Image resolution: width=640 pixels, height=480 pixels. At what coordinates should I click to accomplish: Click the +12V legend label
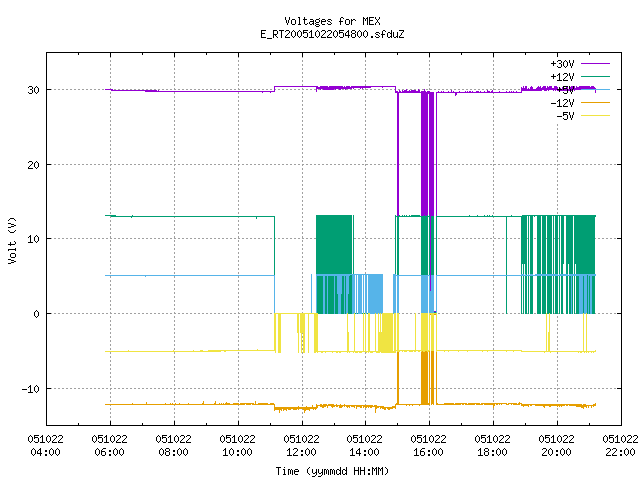click(562, 77)
